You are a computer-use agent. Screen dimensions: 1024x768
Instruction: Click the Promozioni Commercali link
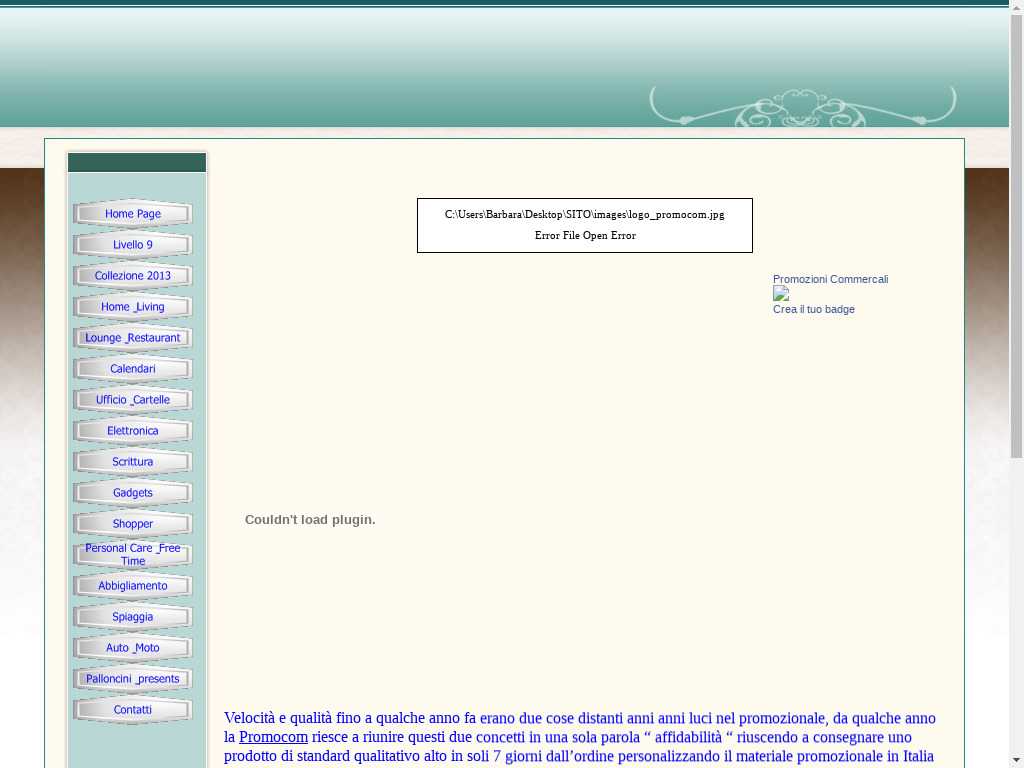(830, 279)
